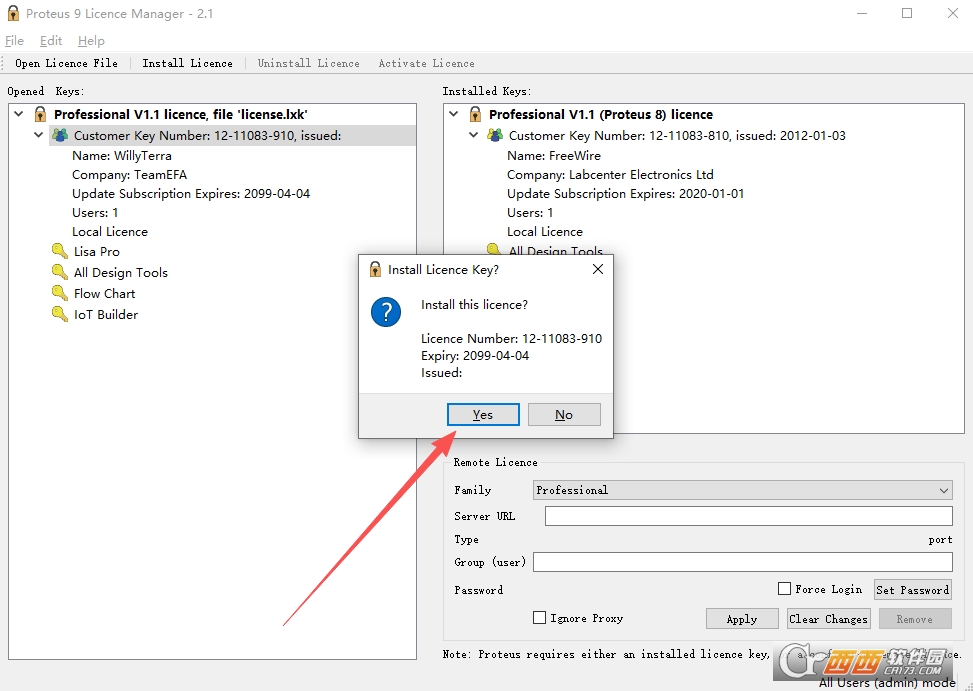Click the customer icon for key 12-11083-810
Screen dimensions: 973x691
click(495, 135)
